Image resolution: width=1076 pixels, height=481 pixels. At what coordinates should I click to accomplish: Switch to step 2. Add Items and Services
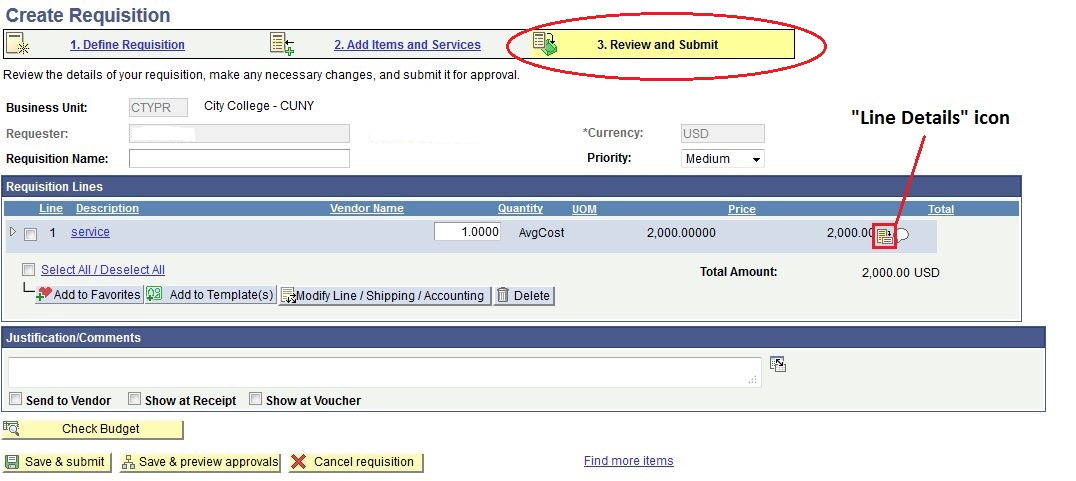tap(407, 45)
